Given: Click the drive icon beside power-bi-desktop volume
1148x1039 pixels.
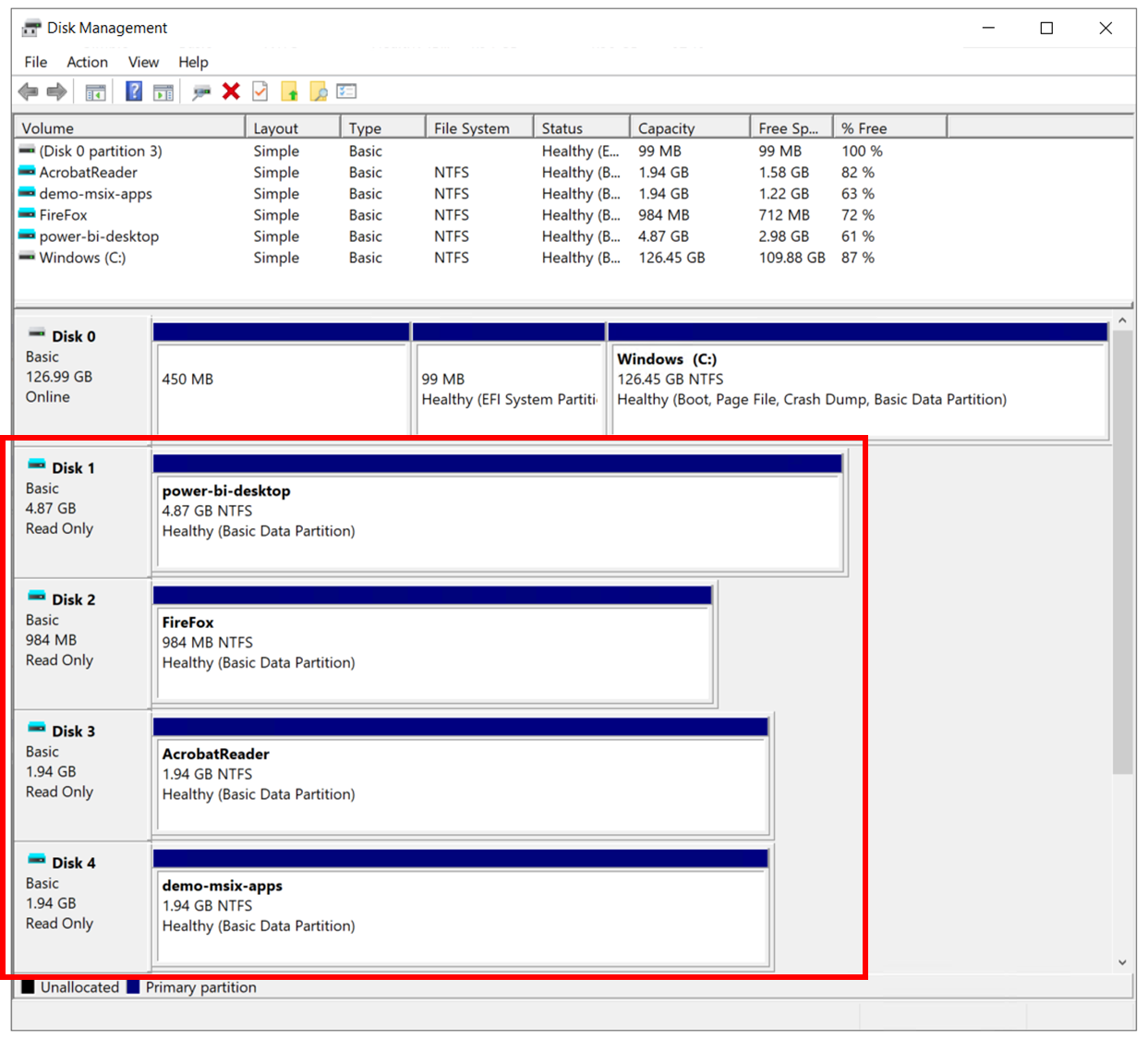Looking at the screenshot, I should tap(27, 235).
